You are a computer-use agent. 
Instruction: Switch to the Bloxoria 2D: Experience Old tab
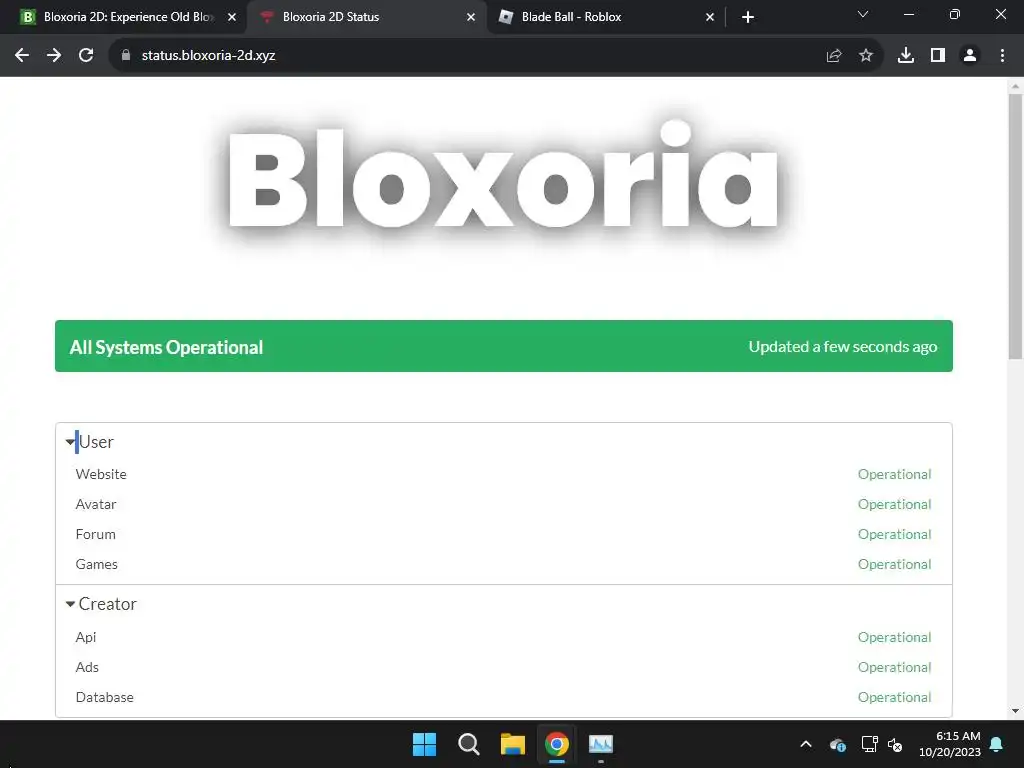tap(123, 17)
